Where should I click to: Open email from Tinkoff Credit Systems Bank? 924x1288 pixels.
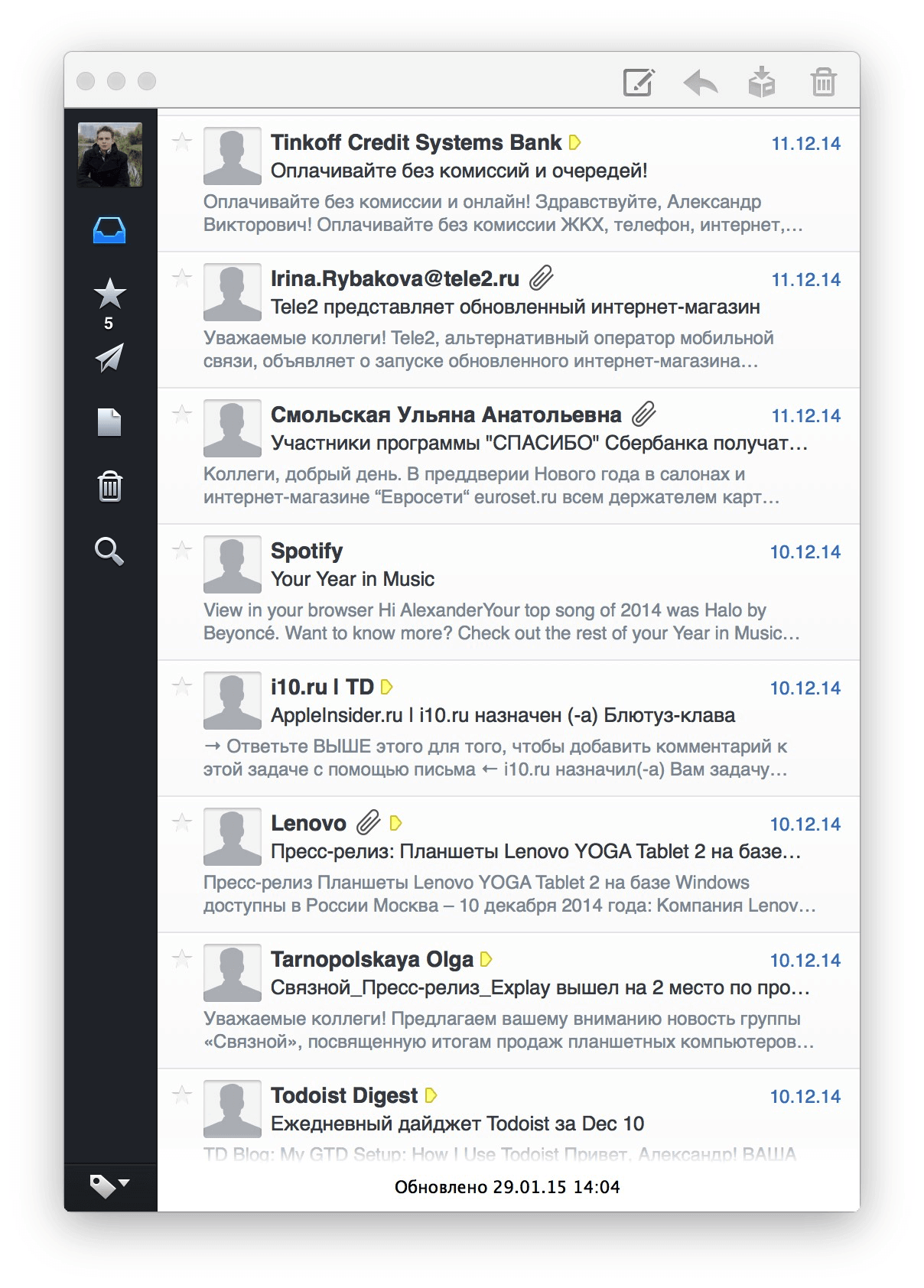[509, 184]
